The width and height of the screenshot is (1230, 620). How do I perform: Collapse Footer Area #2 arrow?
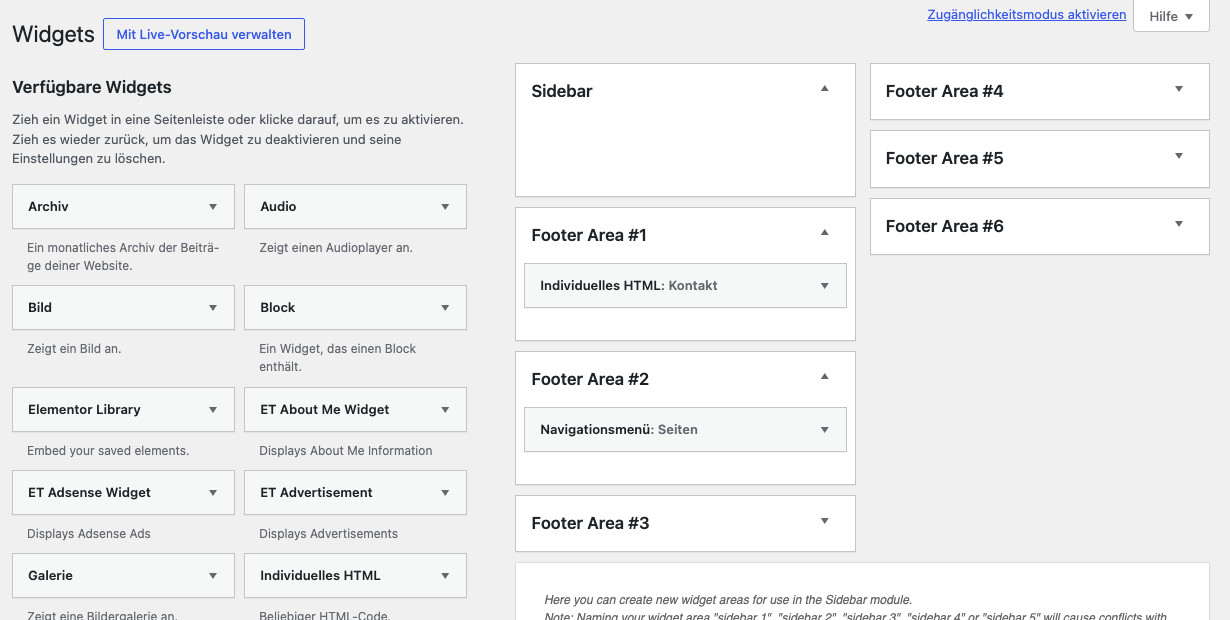(825, 377)
